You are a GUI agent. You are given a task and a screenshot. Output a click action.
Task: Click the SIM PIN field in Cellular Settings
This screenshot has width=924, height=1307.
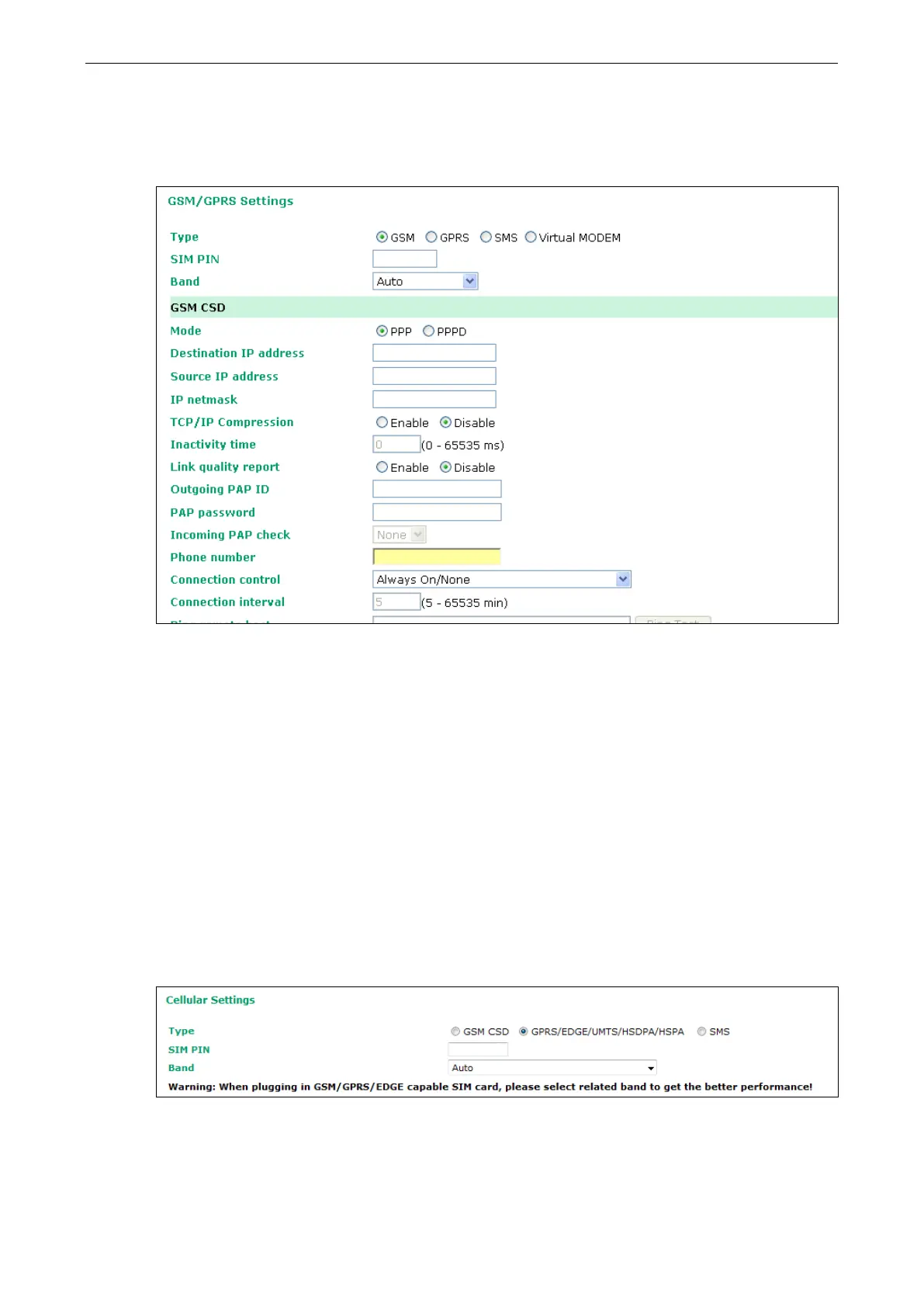click(x=478, y=1049)
